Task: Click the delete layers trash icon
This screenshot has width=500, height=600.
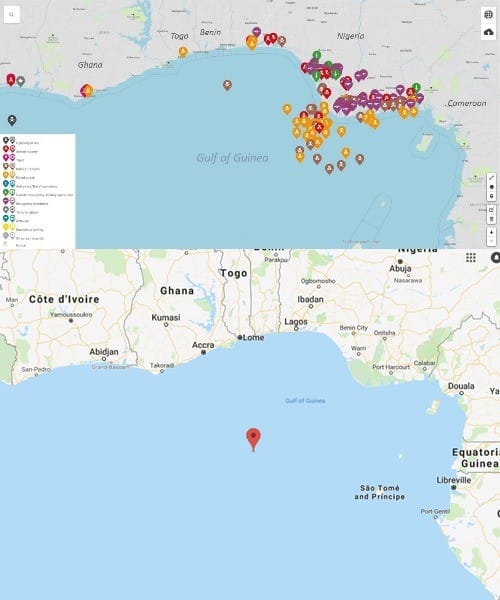Action: (492, 219)
